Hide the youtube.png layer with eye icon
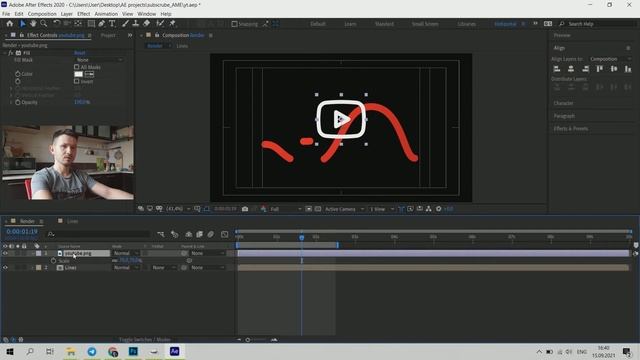The width and height of the screenshot is (640, 360). pyautogui.click(x=5, y=253)
